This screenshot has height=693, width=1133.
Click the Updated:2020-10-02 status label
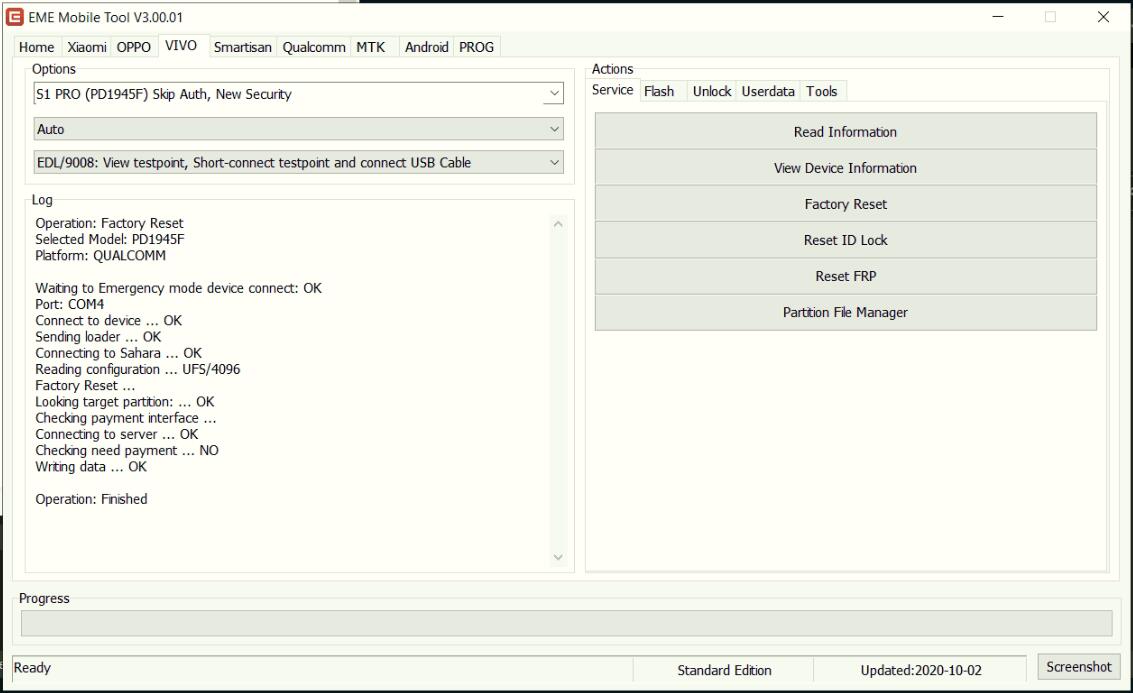coord(921,671)
